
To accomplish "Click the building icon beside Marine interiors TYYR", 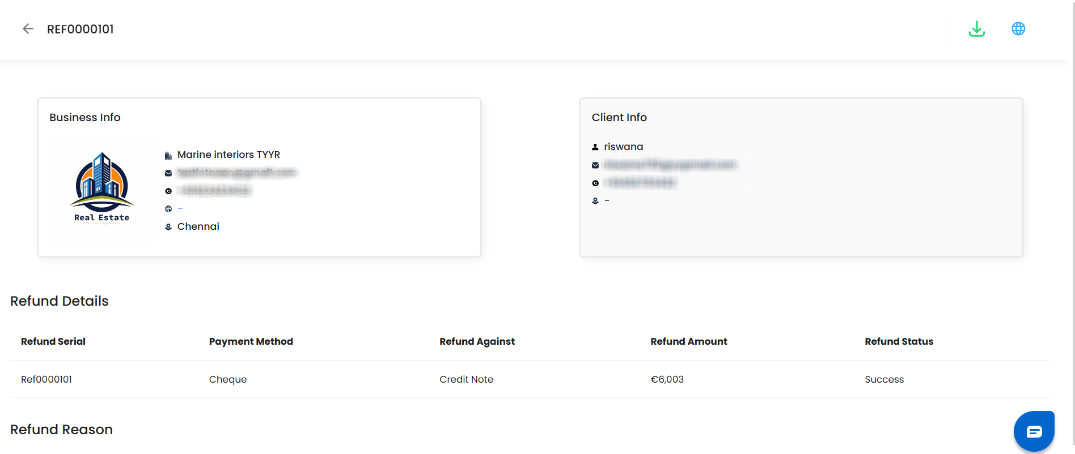I will (x=168, y=156).
